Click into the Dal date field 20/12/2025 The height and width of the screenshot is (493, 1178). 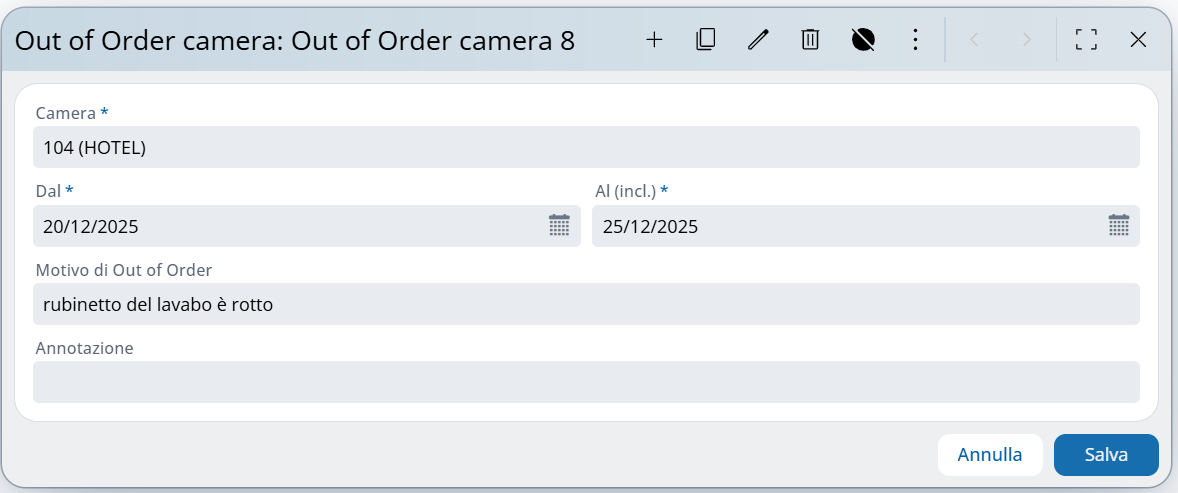[290, 226]
